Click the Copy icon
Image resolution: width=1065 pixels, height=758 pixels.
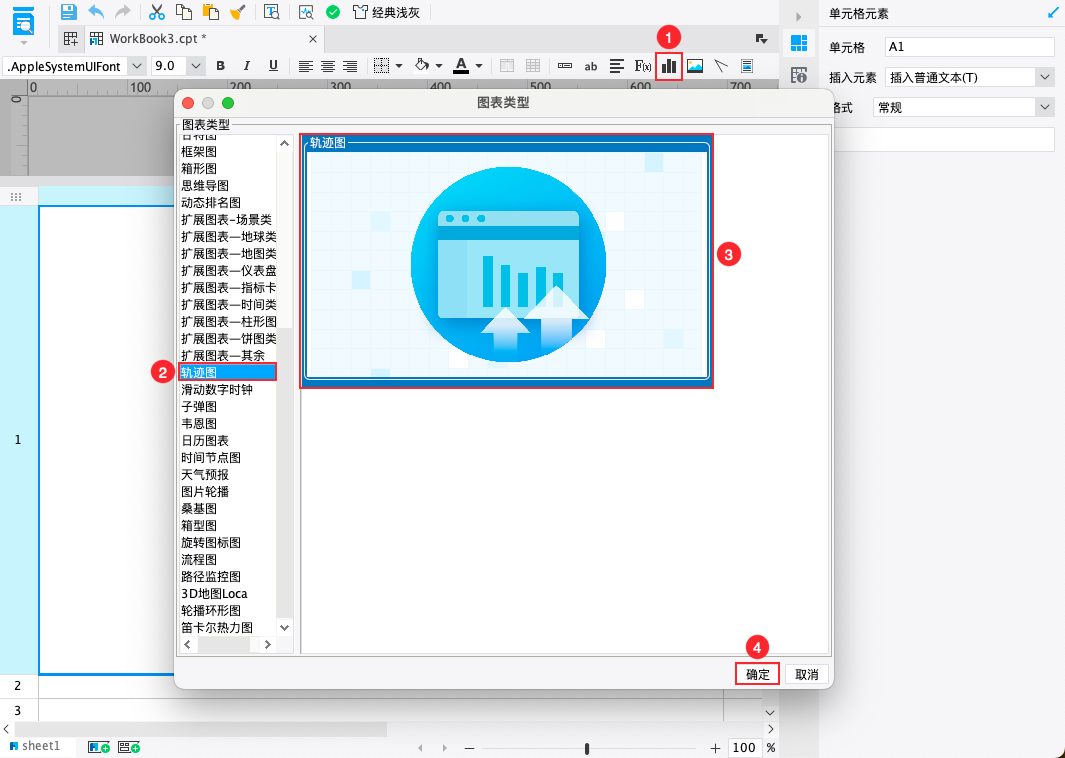click(x=183, y=12)
